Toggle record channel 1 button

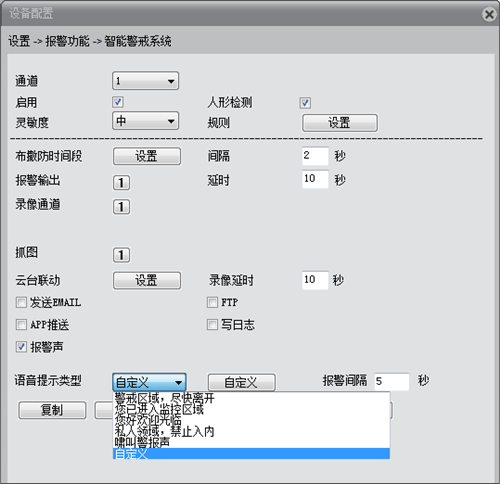121,207
